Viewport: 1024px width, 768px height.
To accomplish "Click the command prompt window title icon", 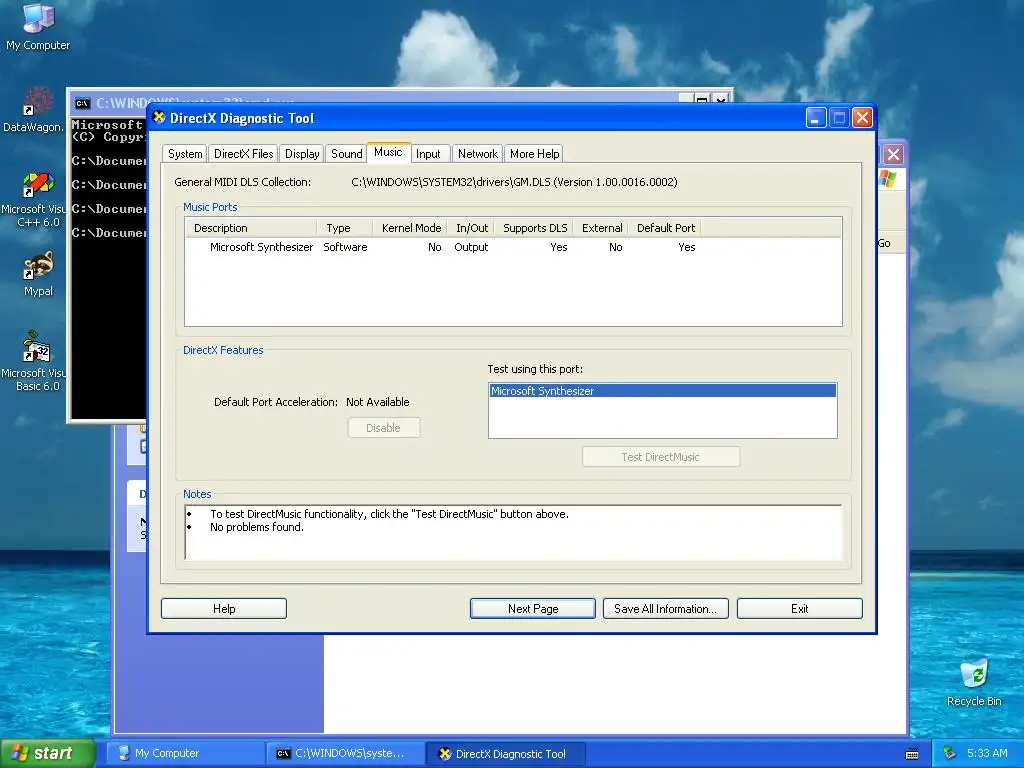I will pos(82,103).
